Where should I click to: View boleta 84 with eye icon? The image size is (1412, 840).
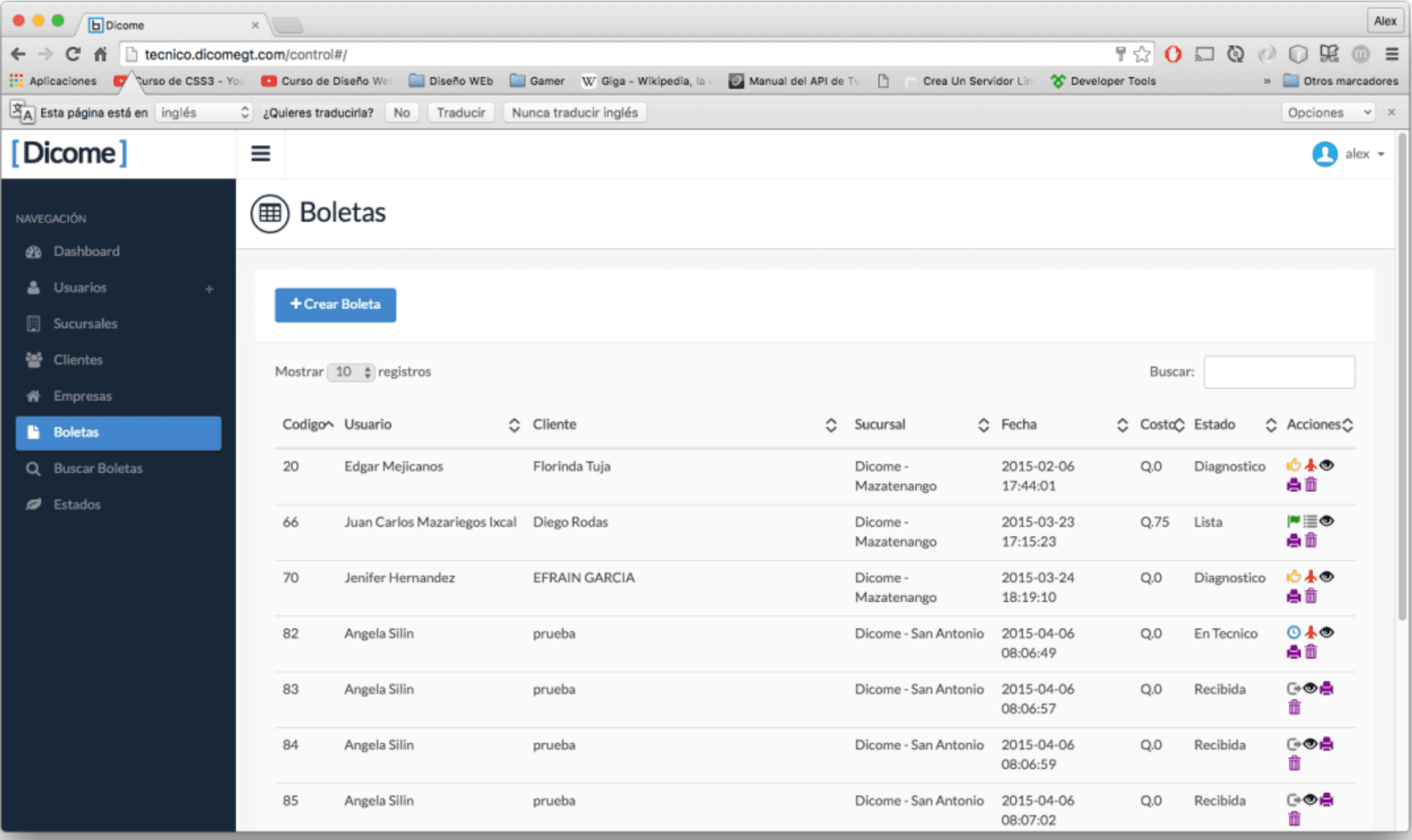click(x=1310, y=744)
